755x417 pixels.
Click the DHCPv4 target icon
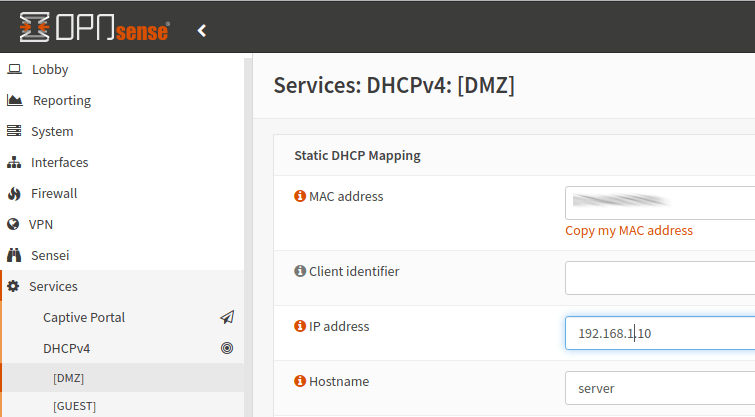pos(227,348)
